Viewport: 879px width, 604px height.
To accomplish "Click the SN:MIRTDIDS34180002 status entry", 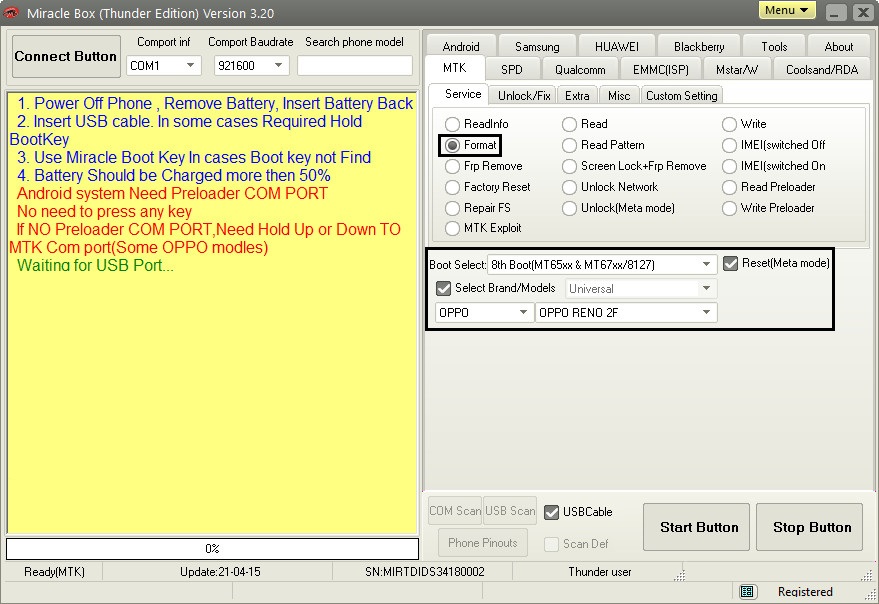I will pyautogui.click(x=424, y=572).
